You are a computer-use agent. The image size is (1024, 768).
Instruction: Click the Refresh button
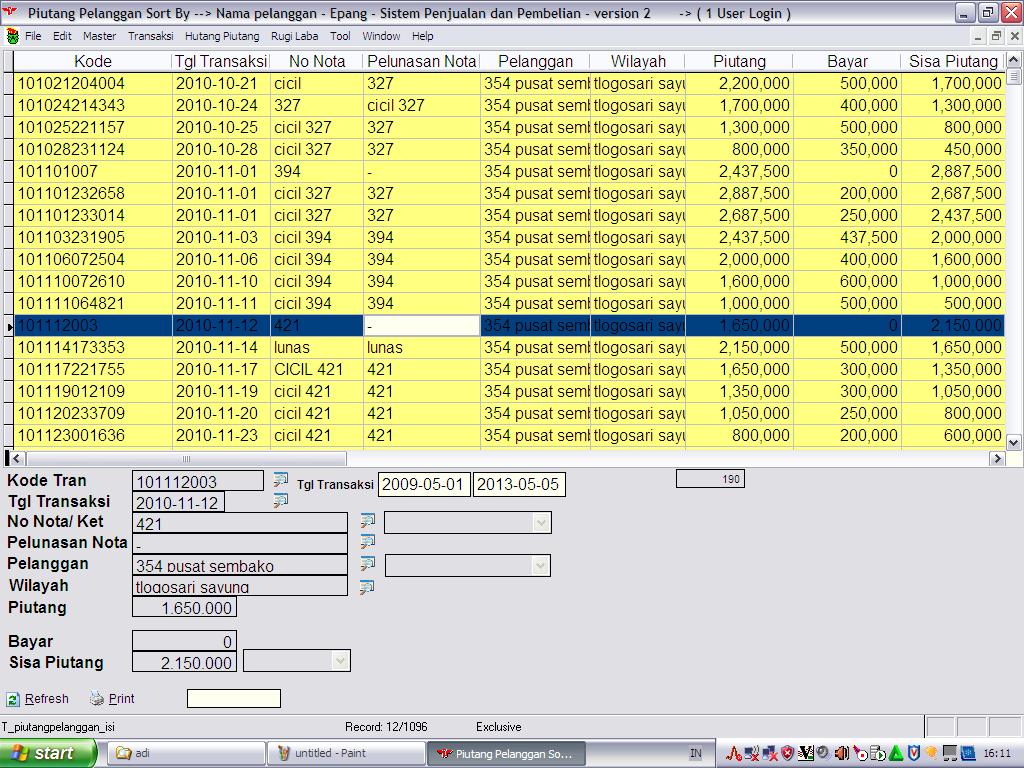point(38,699)
